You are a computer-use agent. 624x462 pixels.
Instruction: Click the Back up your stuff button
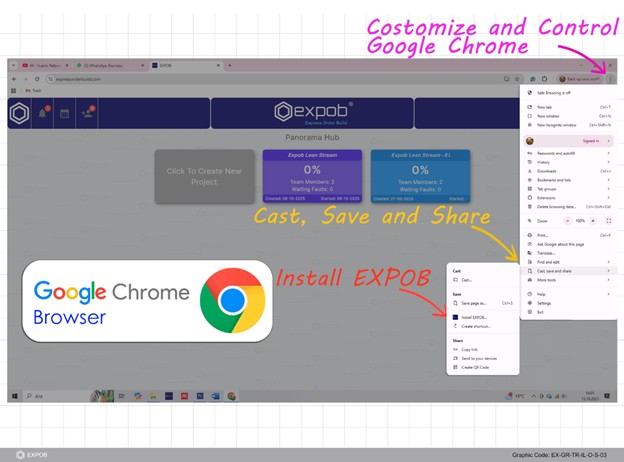pyautogui.click(x=581, y=78)
